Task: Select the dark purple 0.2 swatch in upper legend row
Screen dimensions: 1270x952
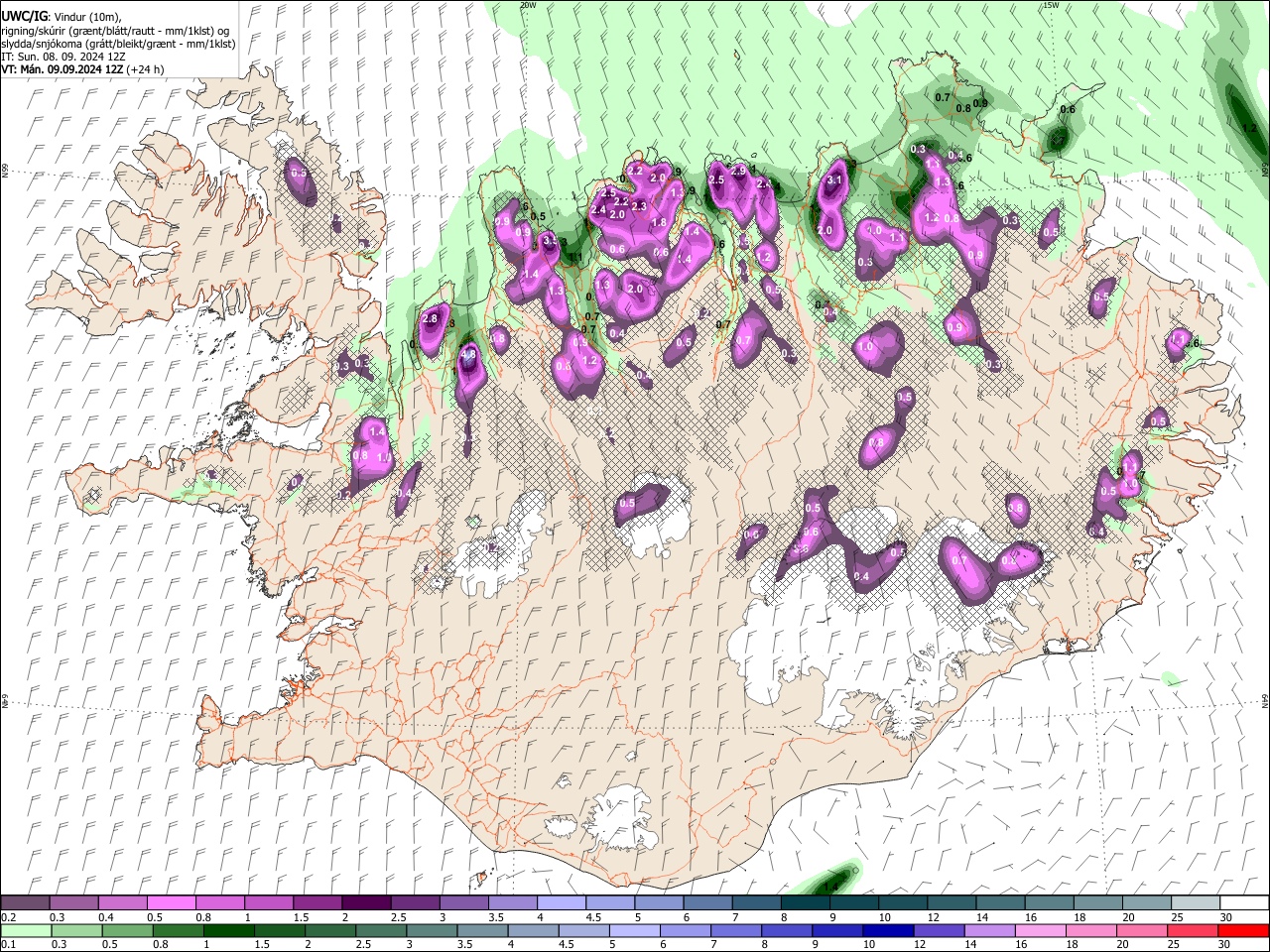Action: click(x=25, y=903)
